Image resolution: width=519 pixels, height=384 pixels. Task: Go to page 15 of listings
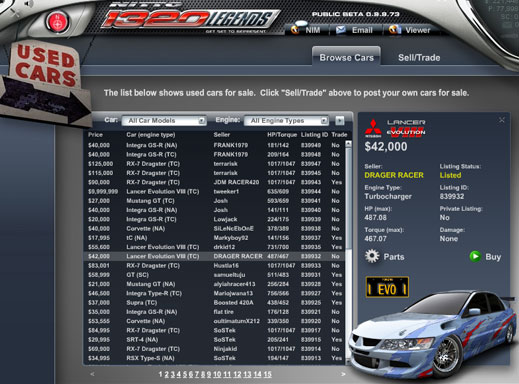267,374
